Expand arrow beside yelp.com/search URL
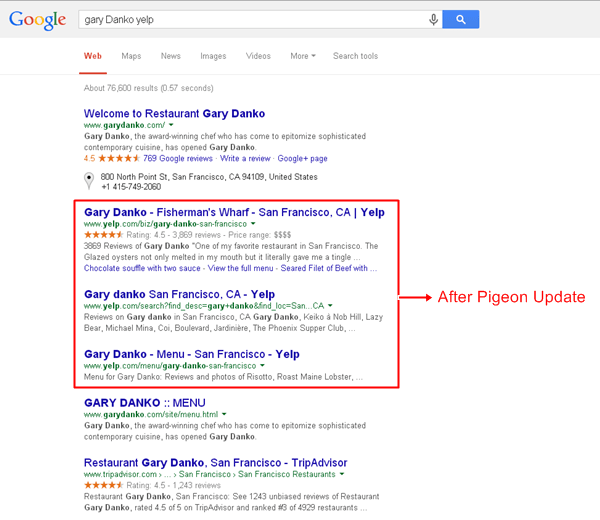600x520 pixels. 330,305
